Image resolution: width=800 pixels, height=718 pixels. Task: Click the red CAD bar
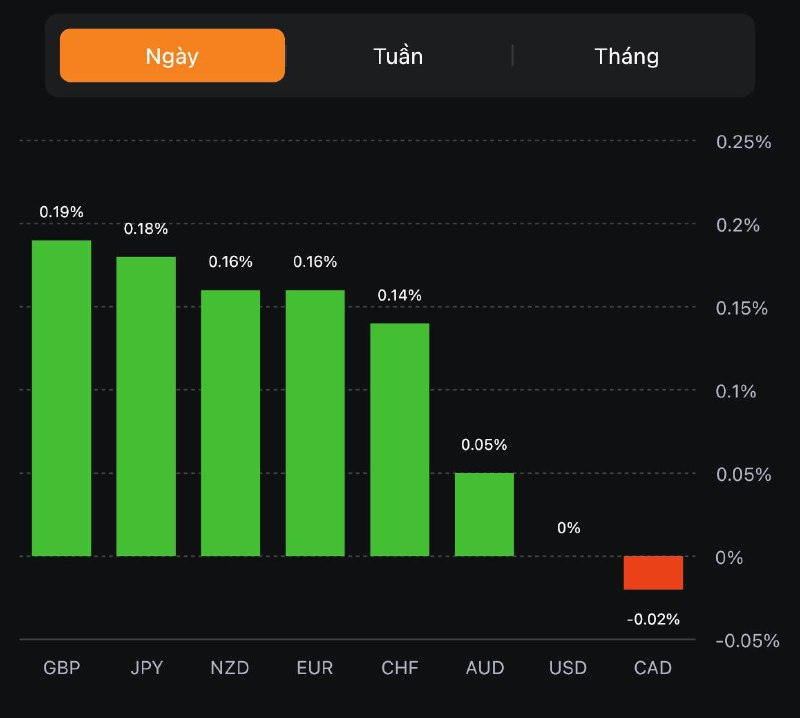tap(653, 573)
